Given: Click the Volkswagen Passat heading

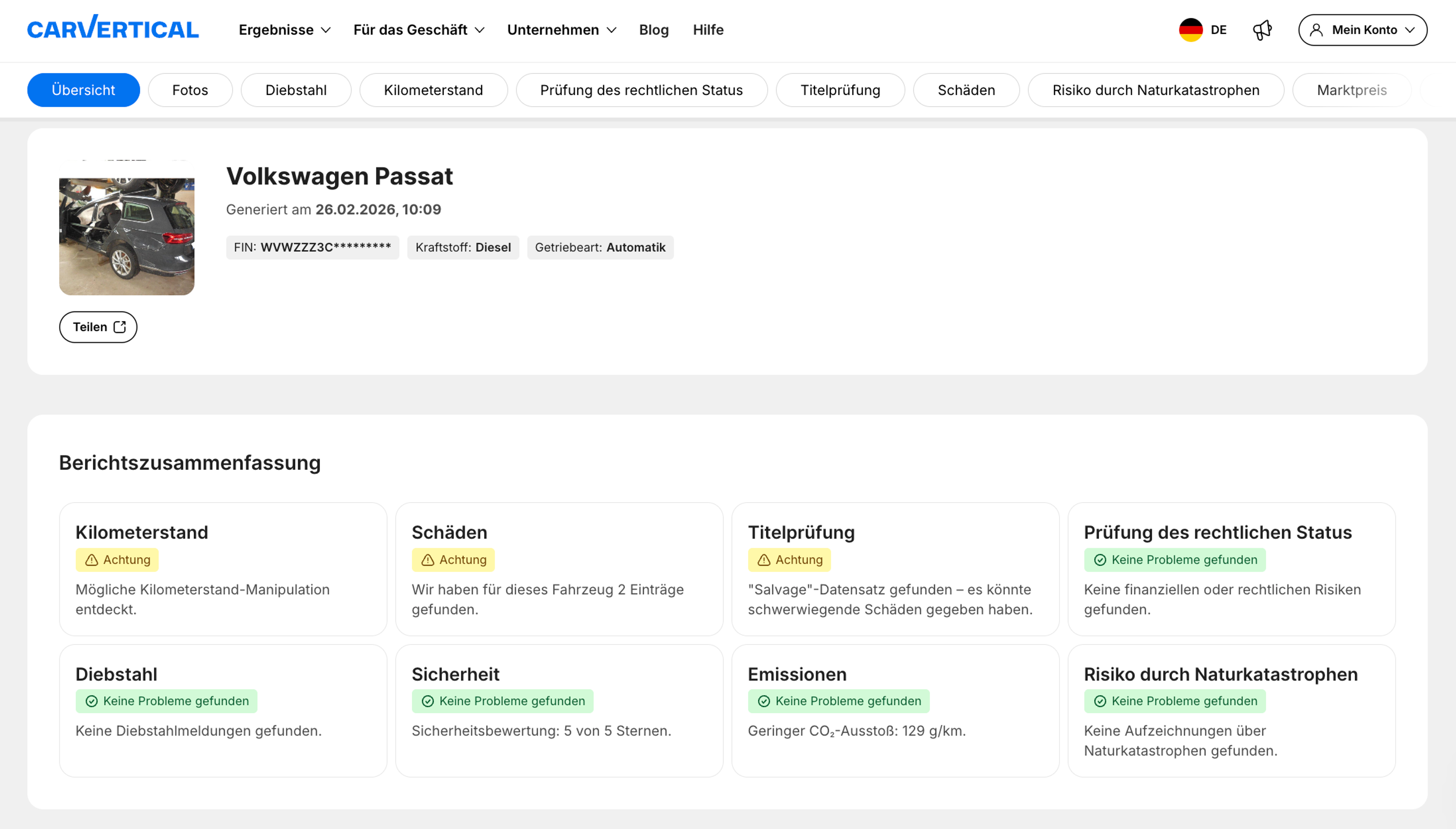Looking at the screenshot, I should click(339, 176).
